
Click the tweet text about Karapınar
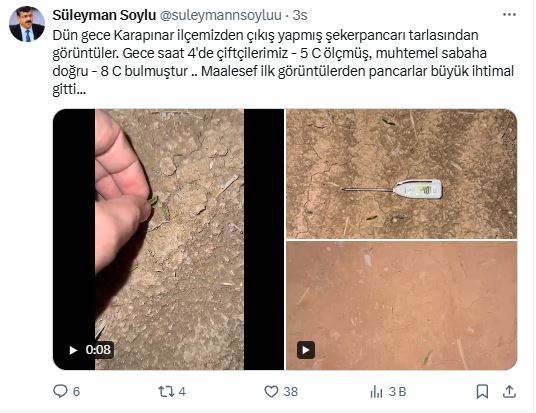(283, 62)
